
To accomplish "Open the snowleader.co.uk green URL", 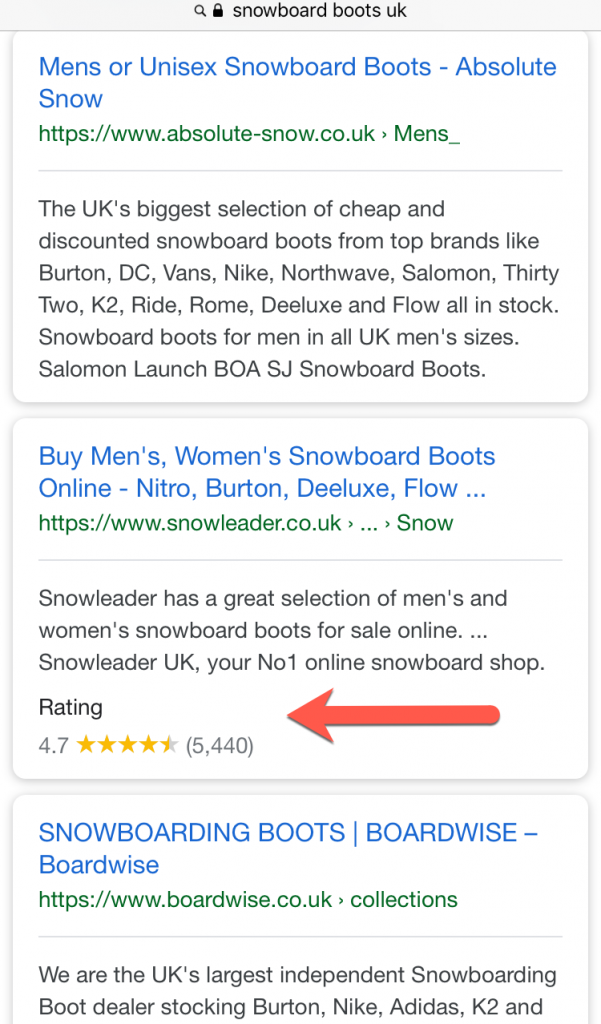I will (x=190, y=522).
